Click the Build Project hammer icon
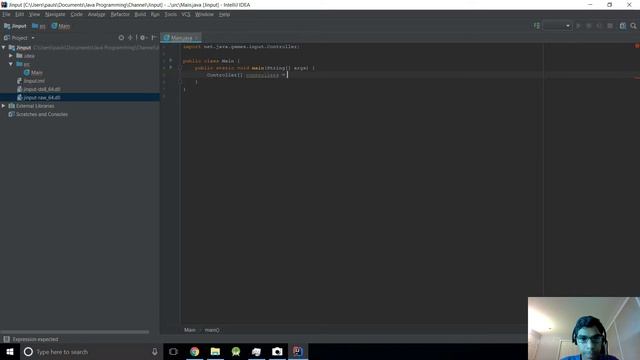This screenshot has width=640, height=360. (x=537, y=26)
